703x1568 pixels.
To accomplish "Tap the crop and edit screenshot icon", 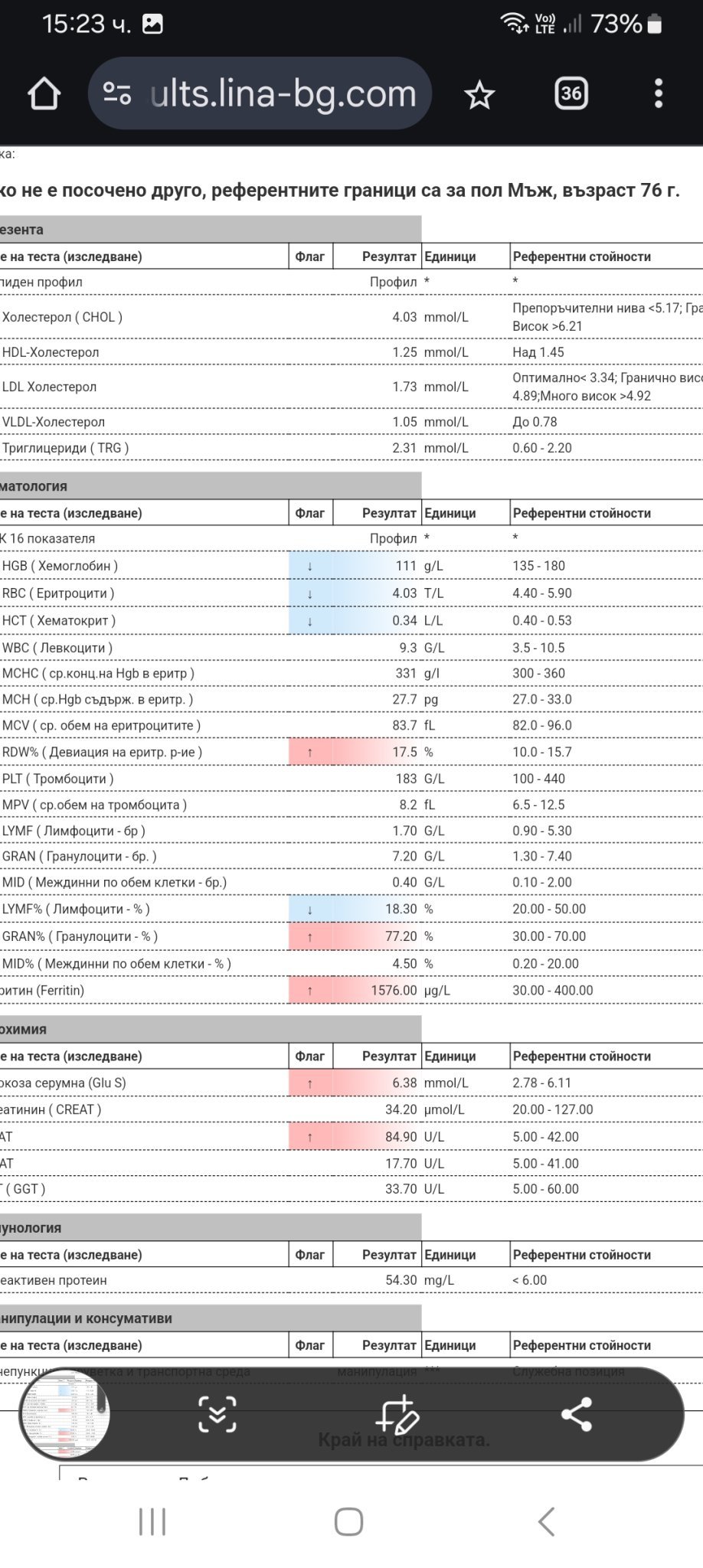I will (x=397, y=1414).
